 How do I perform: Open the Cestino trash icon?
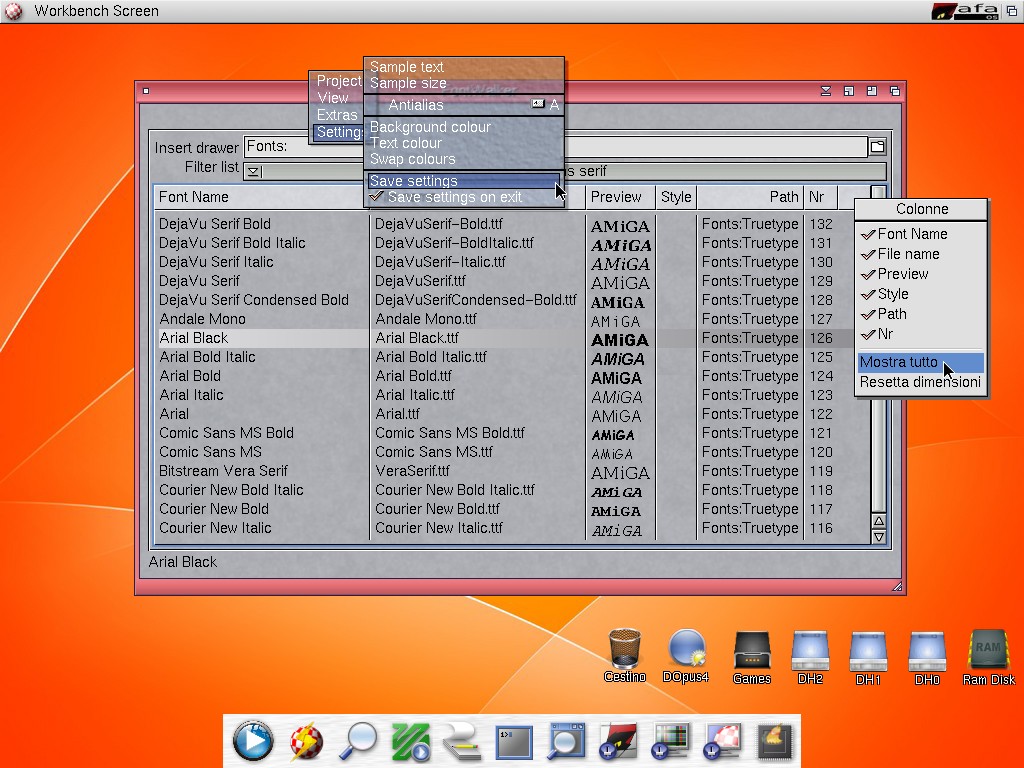(x=625, y=651)
